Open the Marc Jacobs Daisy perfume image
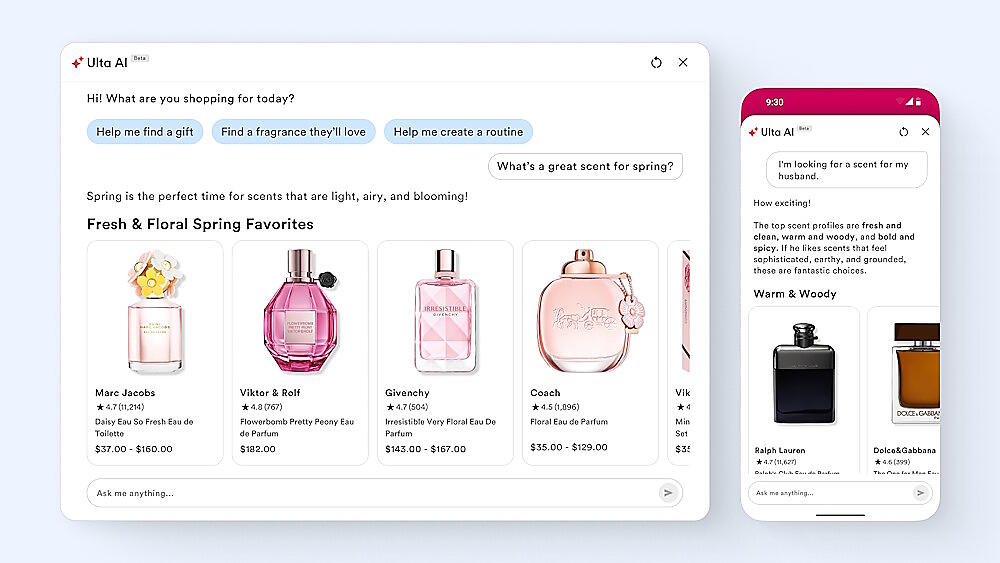This screenshot has width=1000, height=563. tap(155, 311)
